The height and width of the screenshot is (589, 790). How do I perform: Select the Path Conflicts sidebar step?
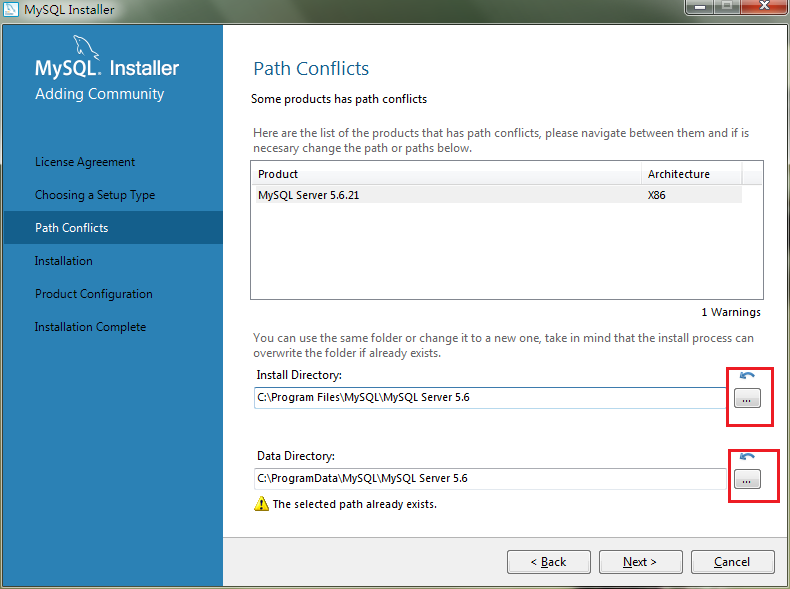[x=72, y=228]
